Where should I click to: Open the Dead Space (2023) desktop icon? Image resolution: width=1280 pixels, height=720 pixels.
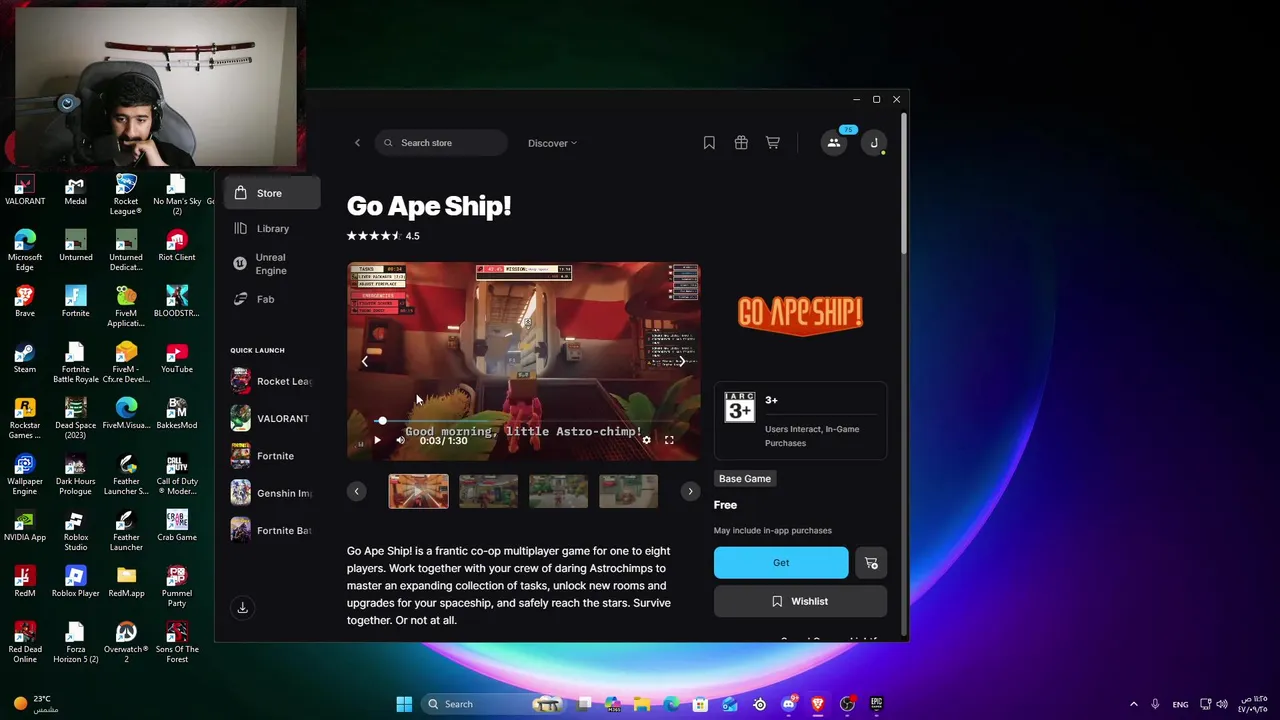click(x=75, y=419)
